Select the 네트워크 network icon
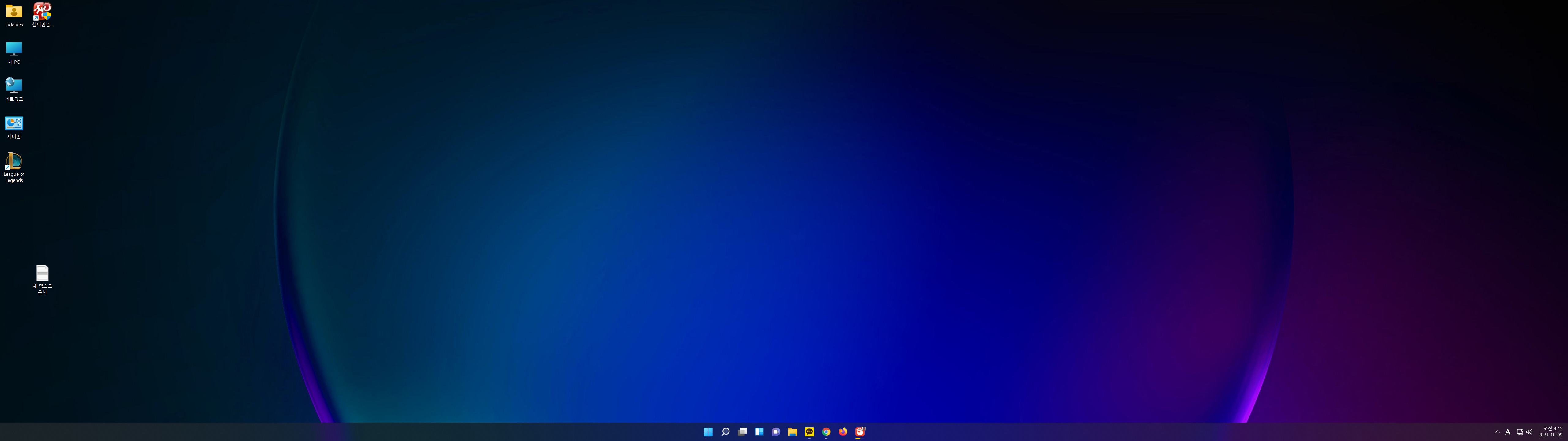The height and width of the screenshot is (441, 1568). point(14,89)
